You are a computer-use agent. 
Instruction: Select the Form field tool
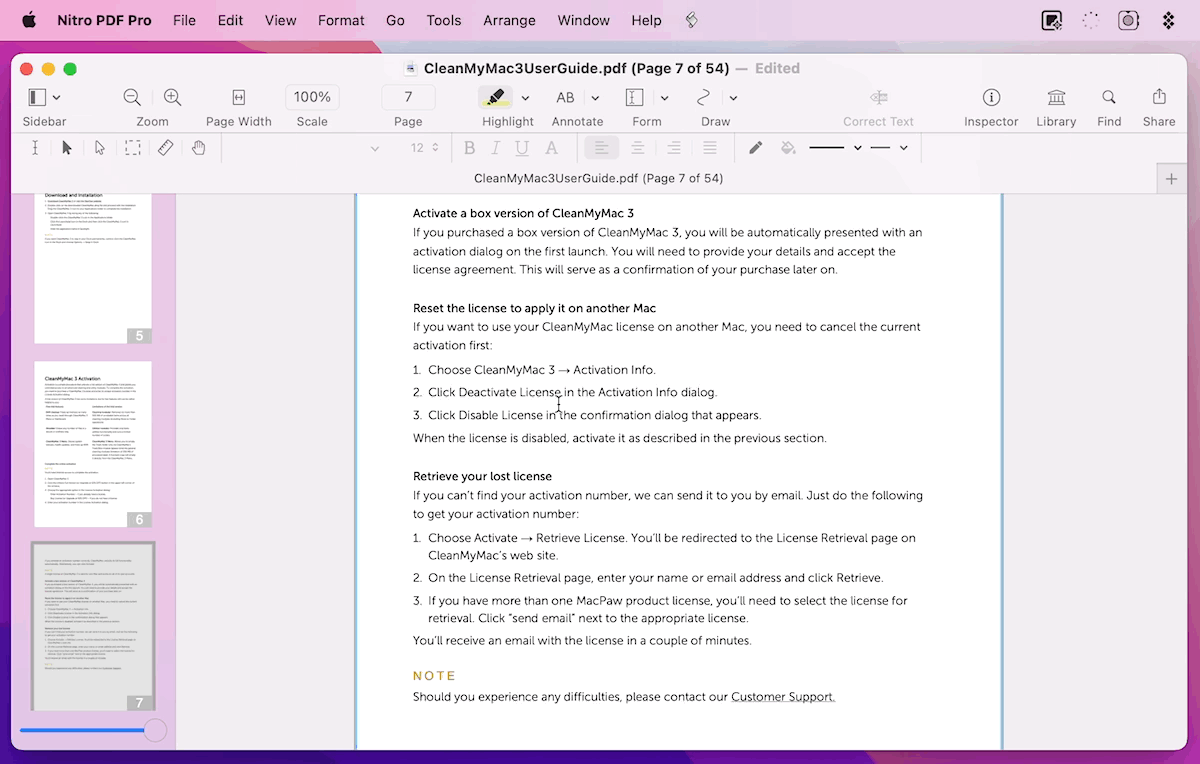[634, 97]
